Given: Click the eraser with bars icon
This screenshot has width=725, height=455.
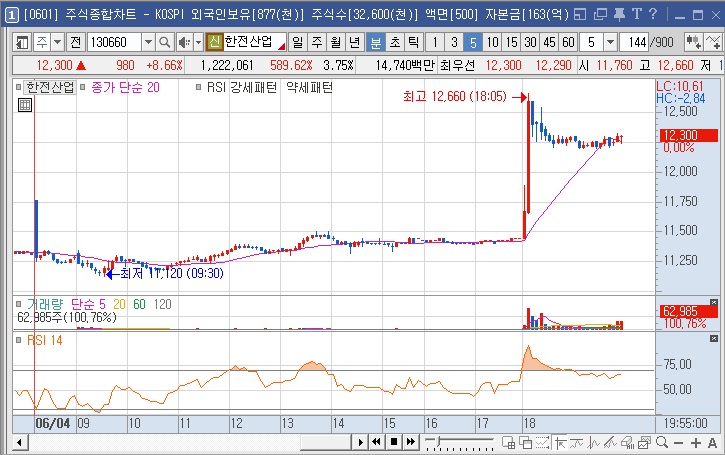Looking at the screenshot, I should point(627,443).
